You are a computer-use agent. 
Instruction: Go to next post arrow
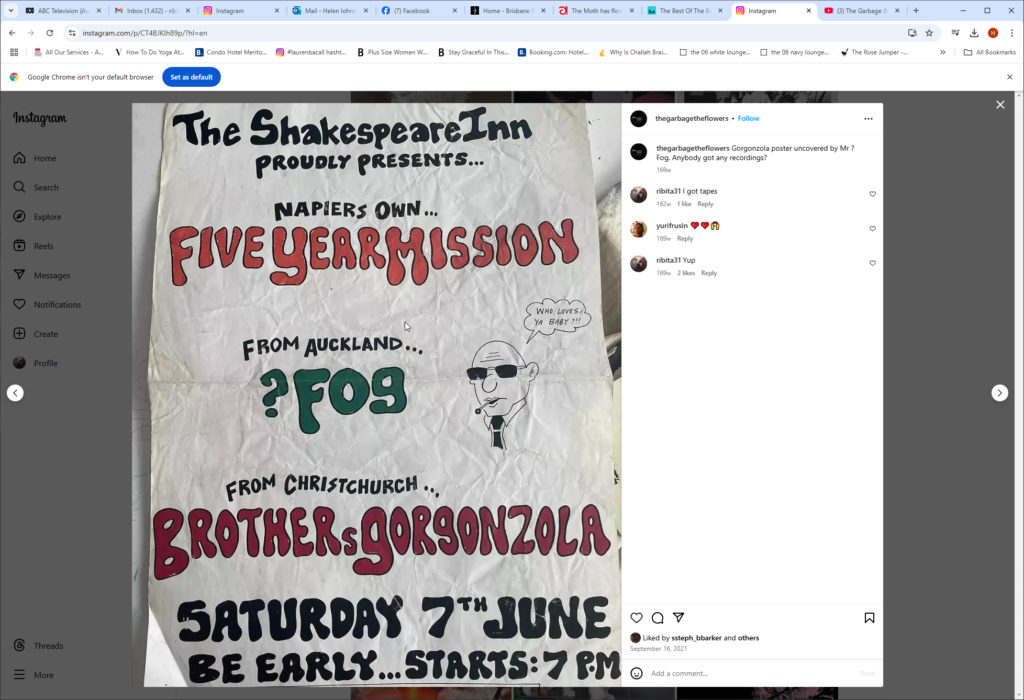[x=999, y=393]
